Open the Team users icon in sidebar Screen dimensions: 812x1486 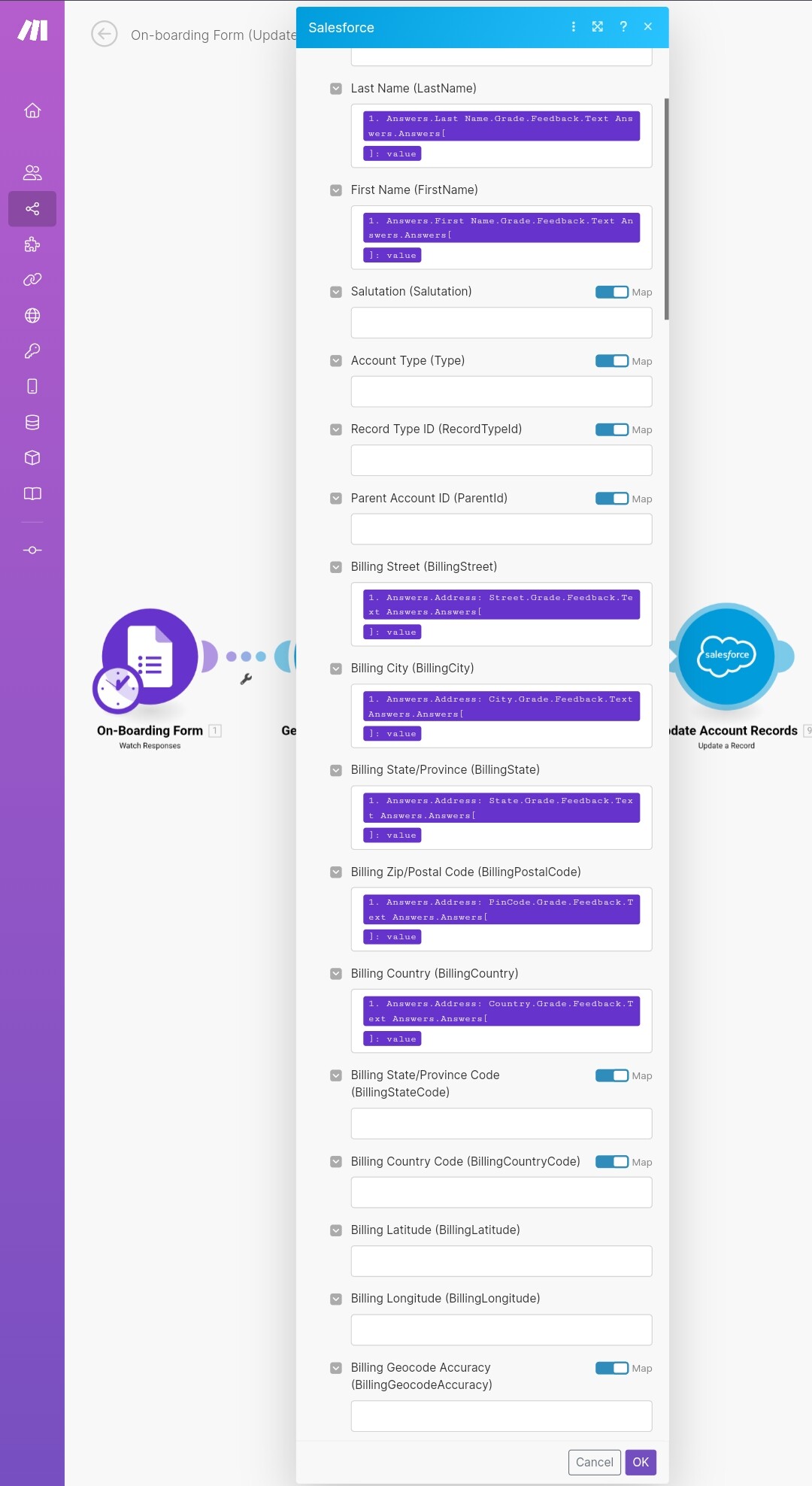point(32,173)
